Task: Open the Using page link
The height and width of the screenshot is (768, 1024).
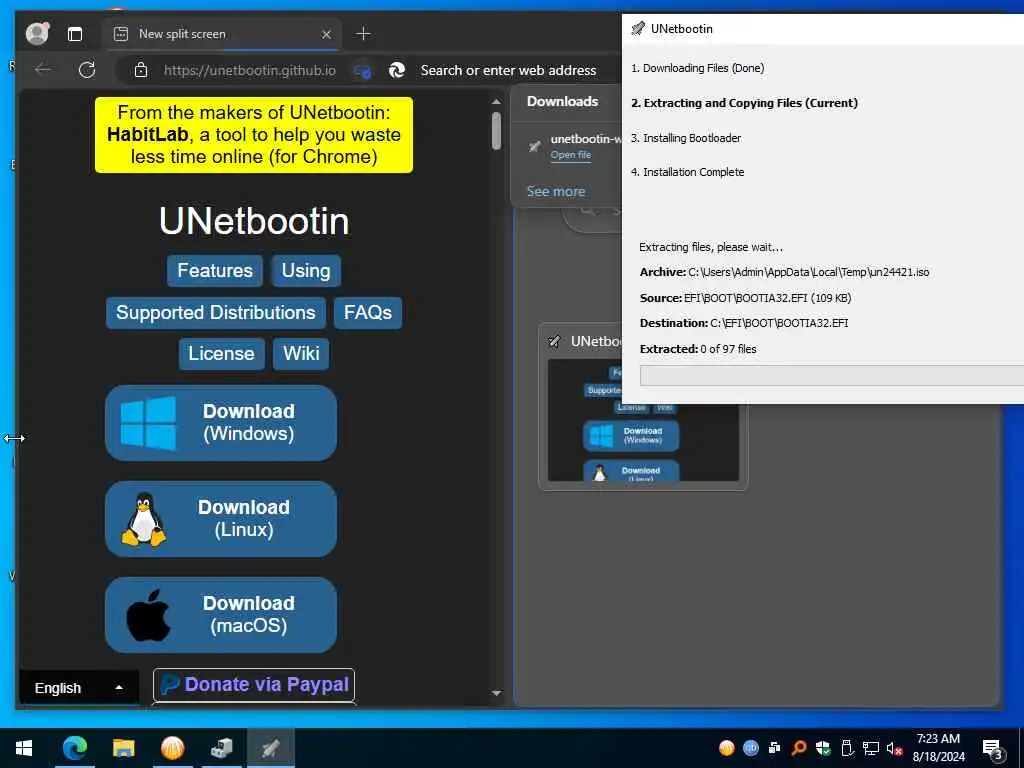Action: pyautogui.click(x=306, y=270)
